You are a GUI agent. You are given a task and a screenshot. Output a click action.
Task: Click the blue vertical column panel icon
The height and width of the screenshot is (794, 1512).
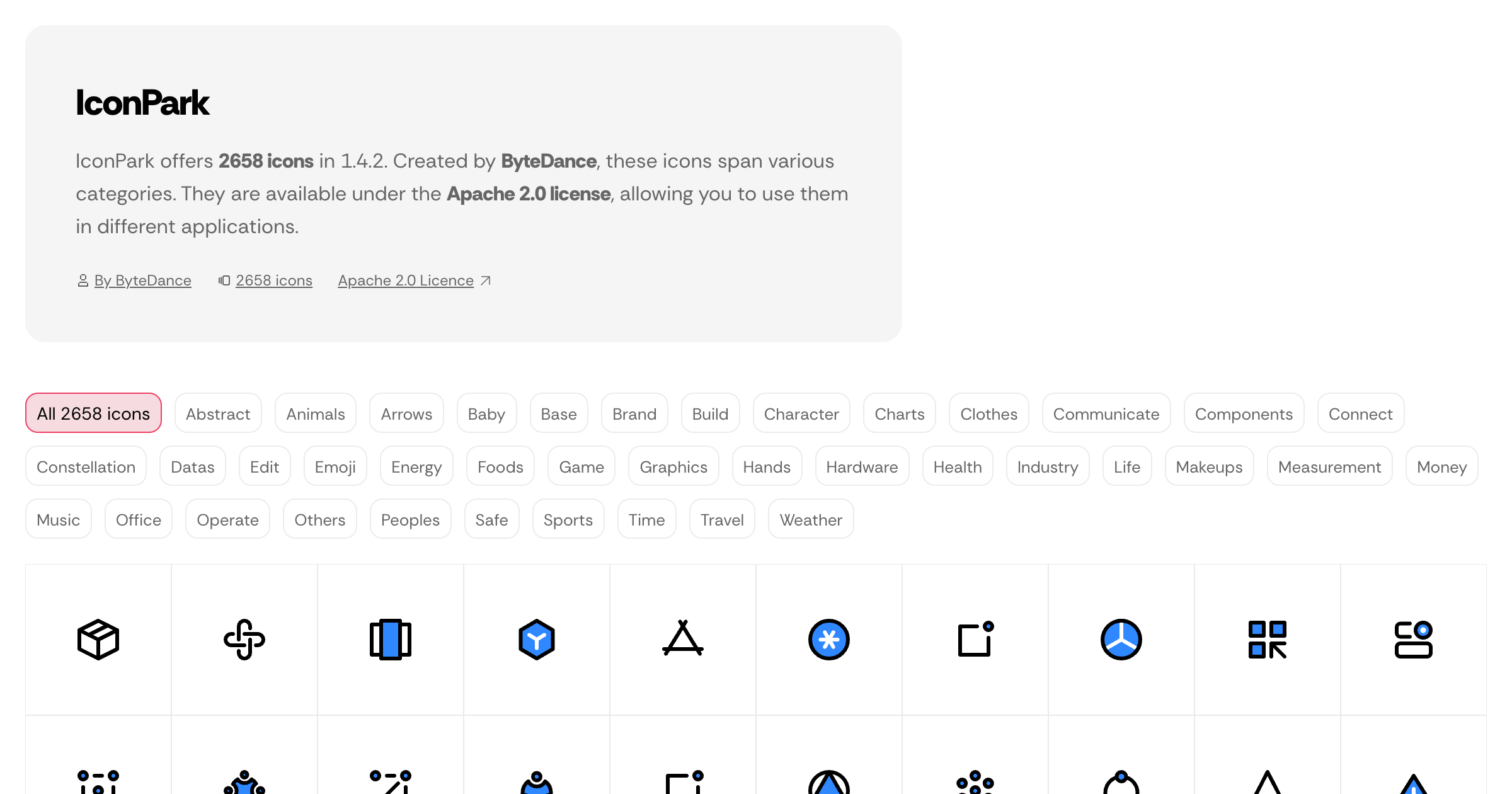click(x=391, y=640)
